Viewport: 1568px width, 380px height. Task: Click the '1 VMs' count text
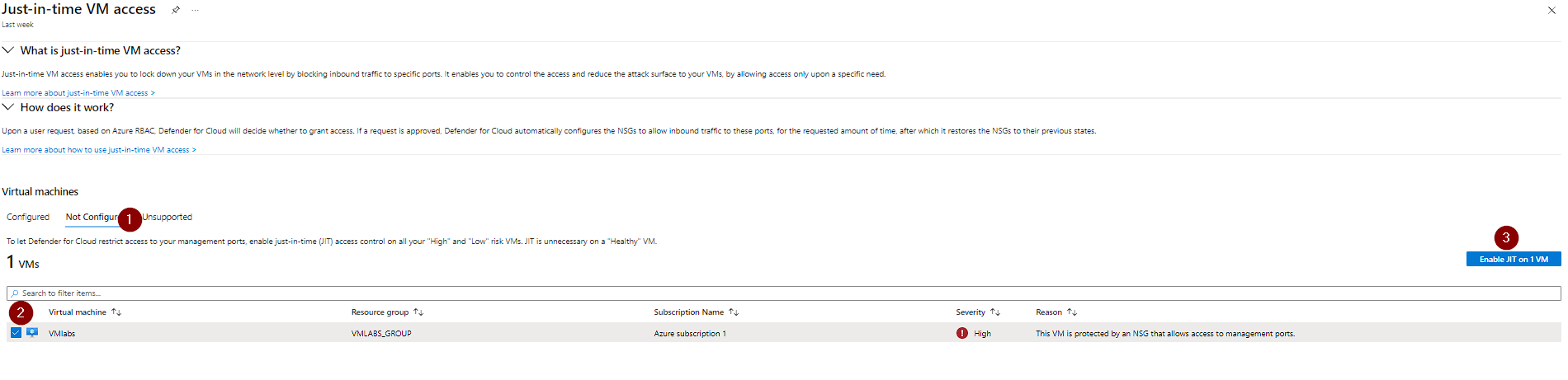tap(23, 262)
